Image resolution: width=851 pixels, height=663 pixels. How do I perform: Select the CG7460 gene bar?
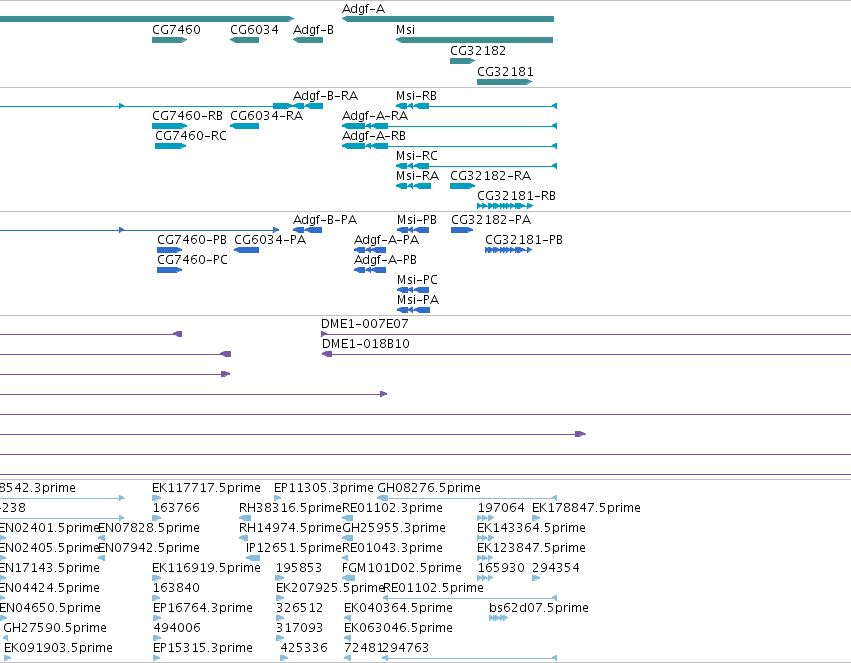point(169,40)
